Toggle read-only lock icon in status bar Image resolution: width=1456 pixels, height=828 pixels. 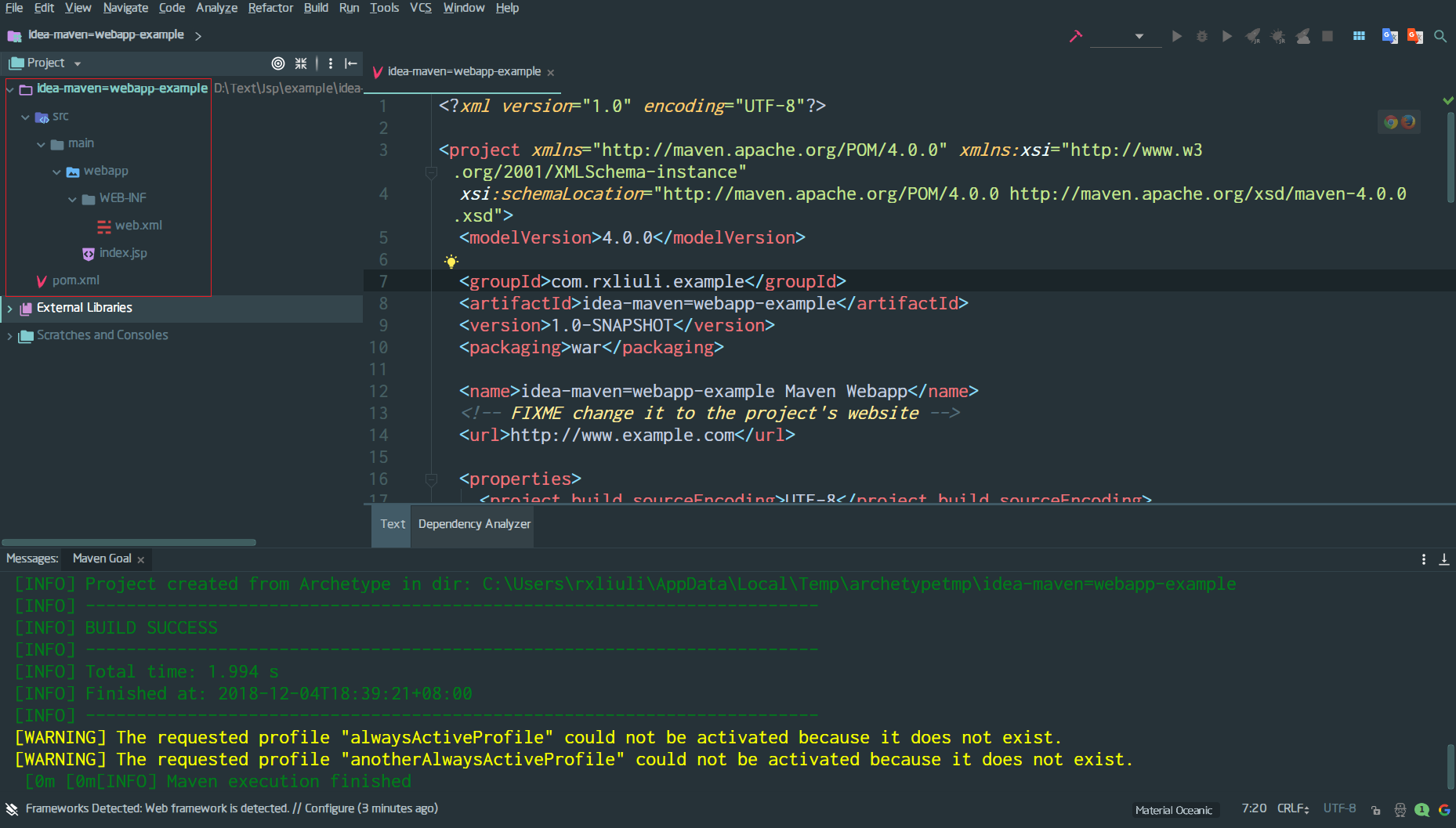pos(1375,810)
